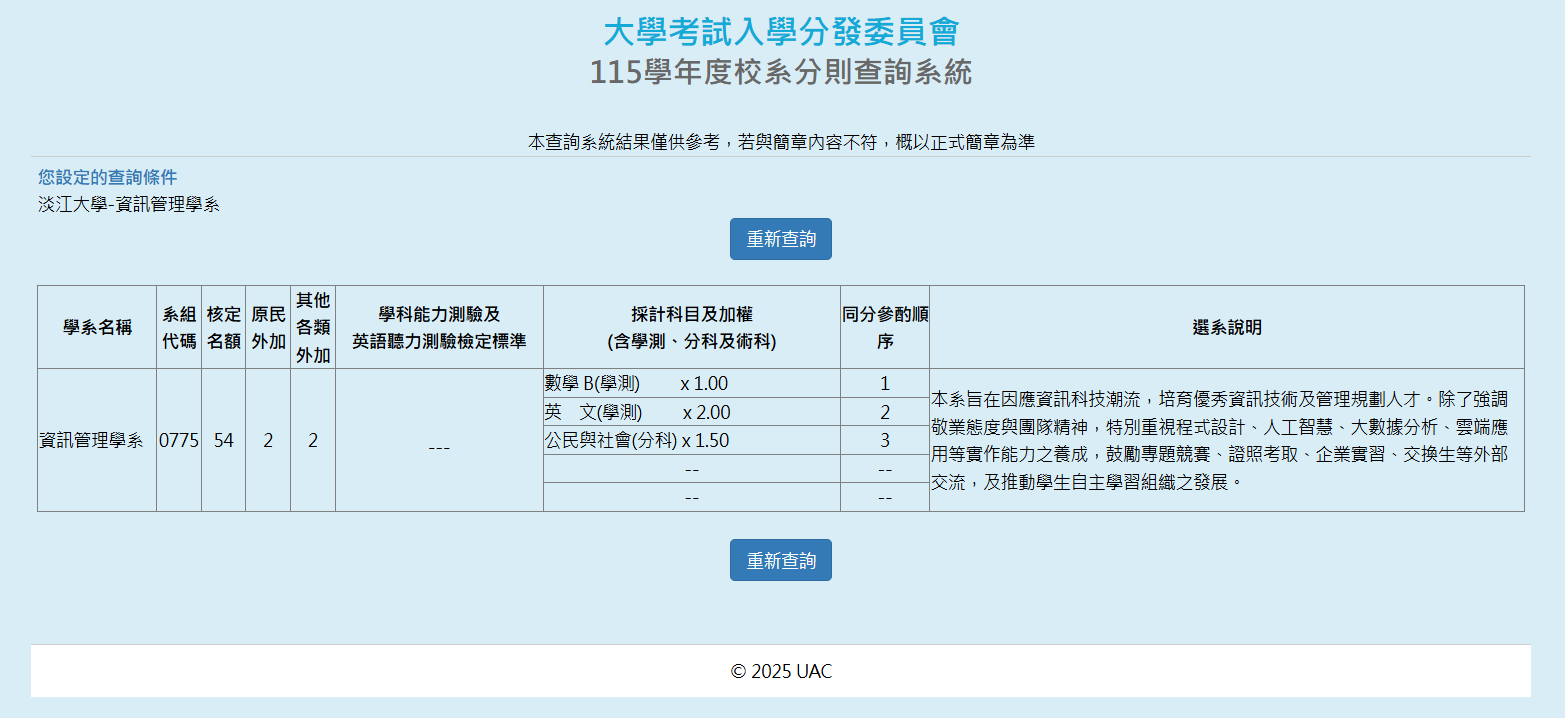Click the 您設定的查詢條件 label
Screen dimensions: 1565x718
(x=108, y=177)
